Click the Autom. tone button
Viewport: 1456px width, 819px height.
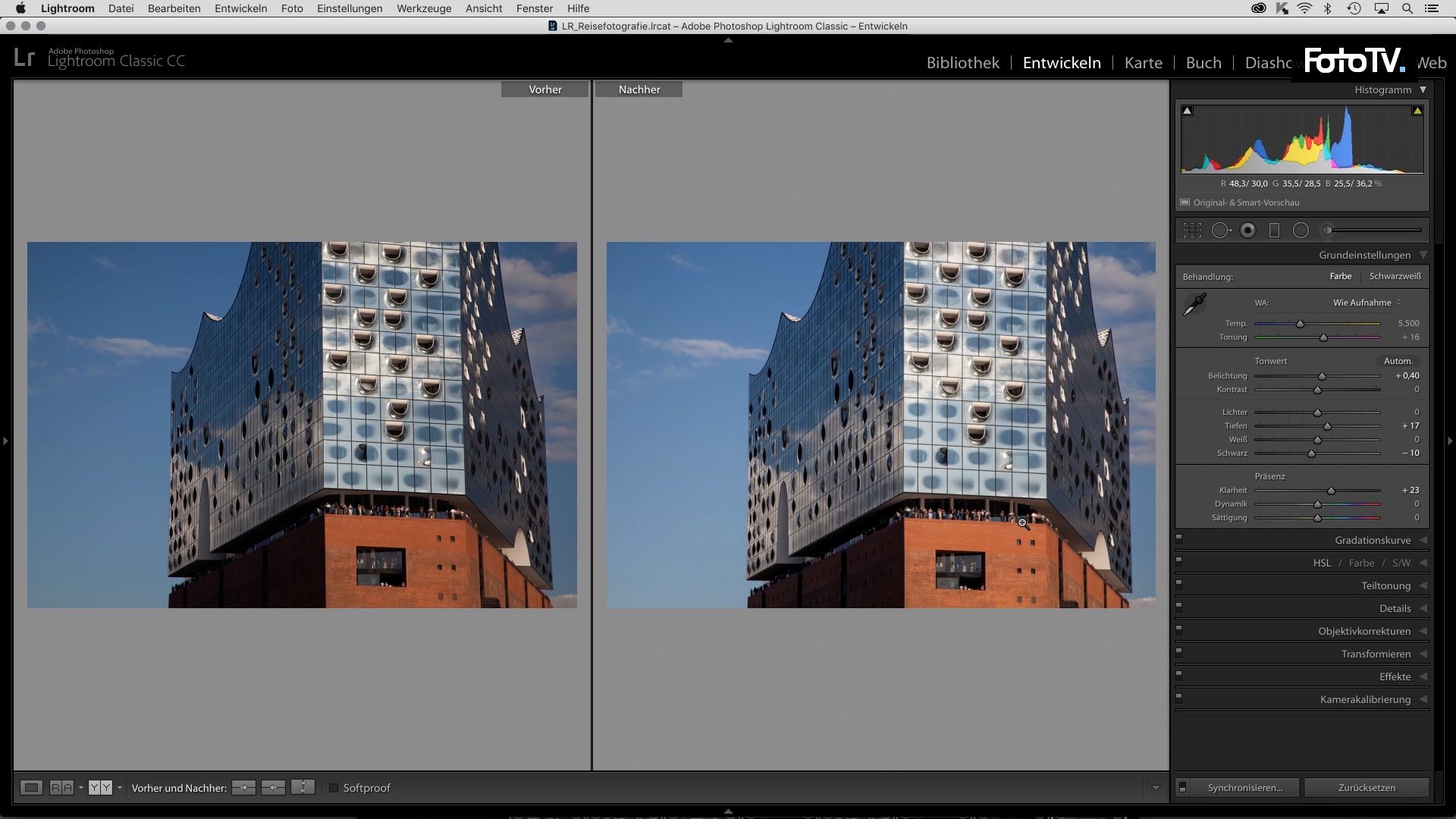(x=1398, y=361)
